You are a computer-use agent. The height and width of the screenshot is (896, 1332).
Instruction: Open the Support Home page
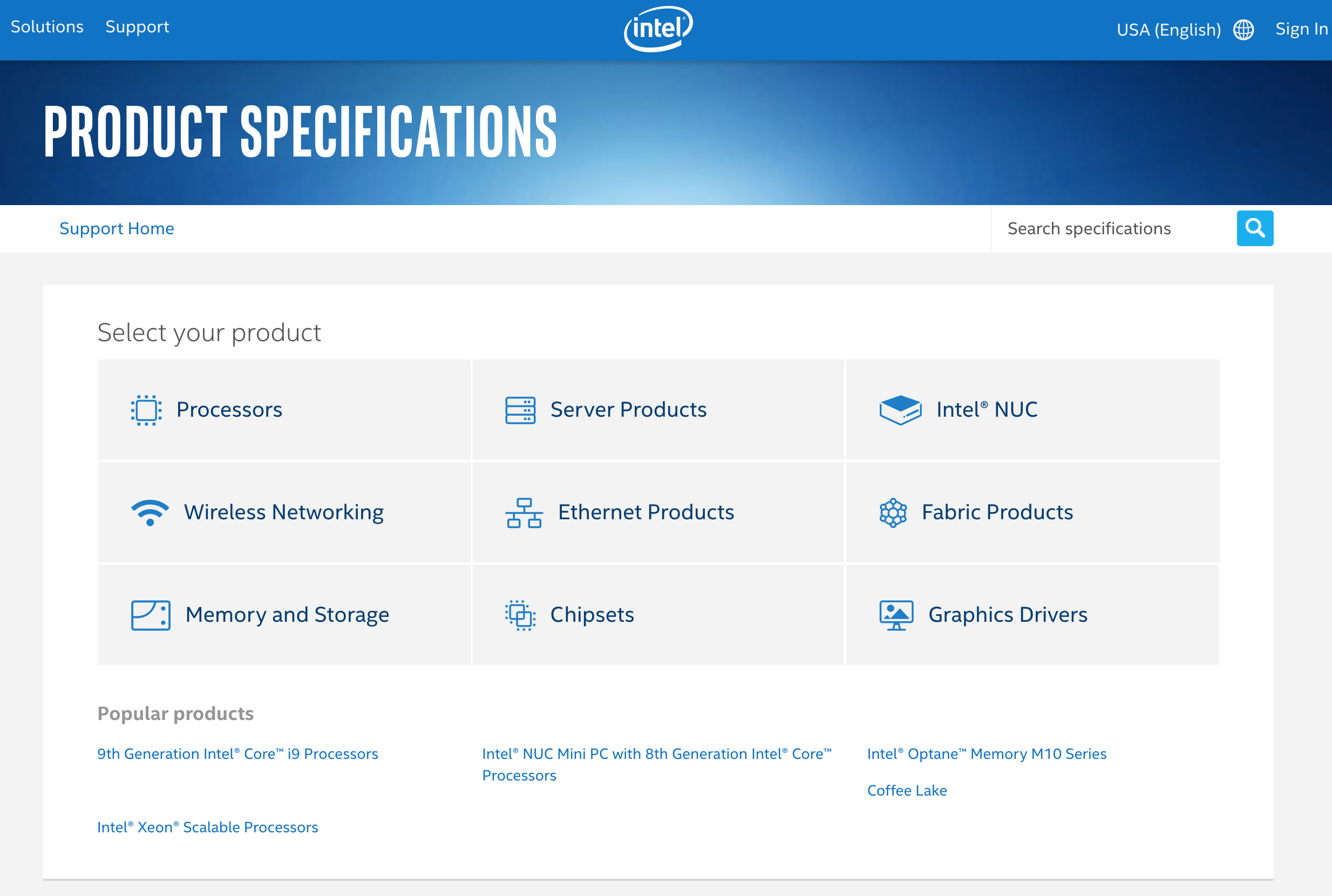click(x=117, y=228)
